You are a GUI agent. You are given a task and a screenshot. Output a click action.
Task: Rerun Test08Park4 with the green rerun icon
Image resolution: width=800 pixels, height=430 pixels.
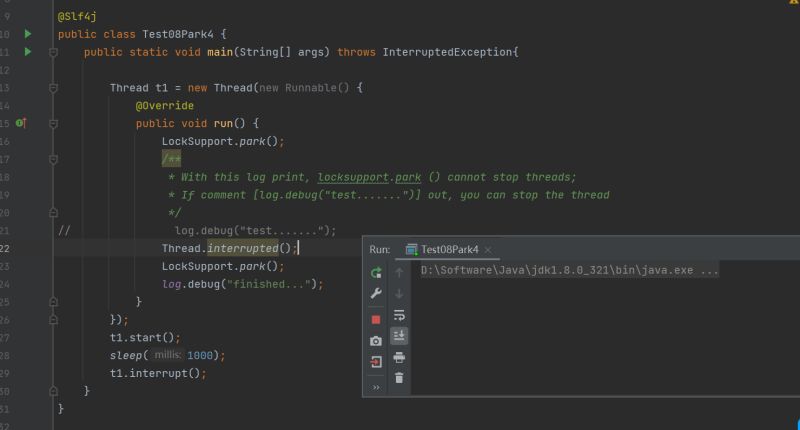click(x=376, y=273)
